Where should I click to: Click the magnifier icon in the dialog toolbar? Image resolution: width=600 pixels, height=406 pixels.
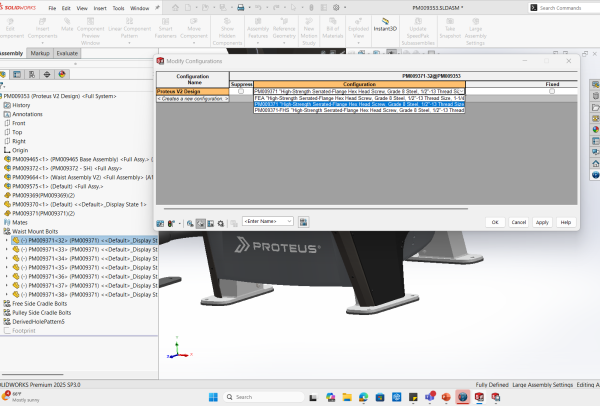(x=190, y=223)
